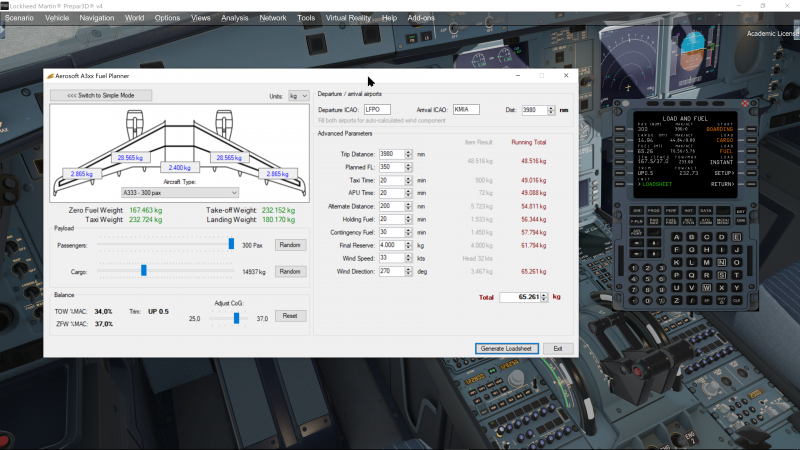800x450 pixels.
Task: Open the PERF page on the MCDU
Action: (671, 210)
